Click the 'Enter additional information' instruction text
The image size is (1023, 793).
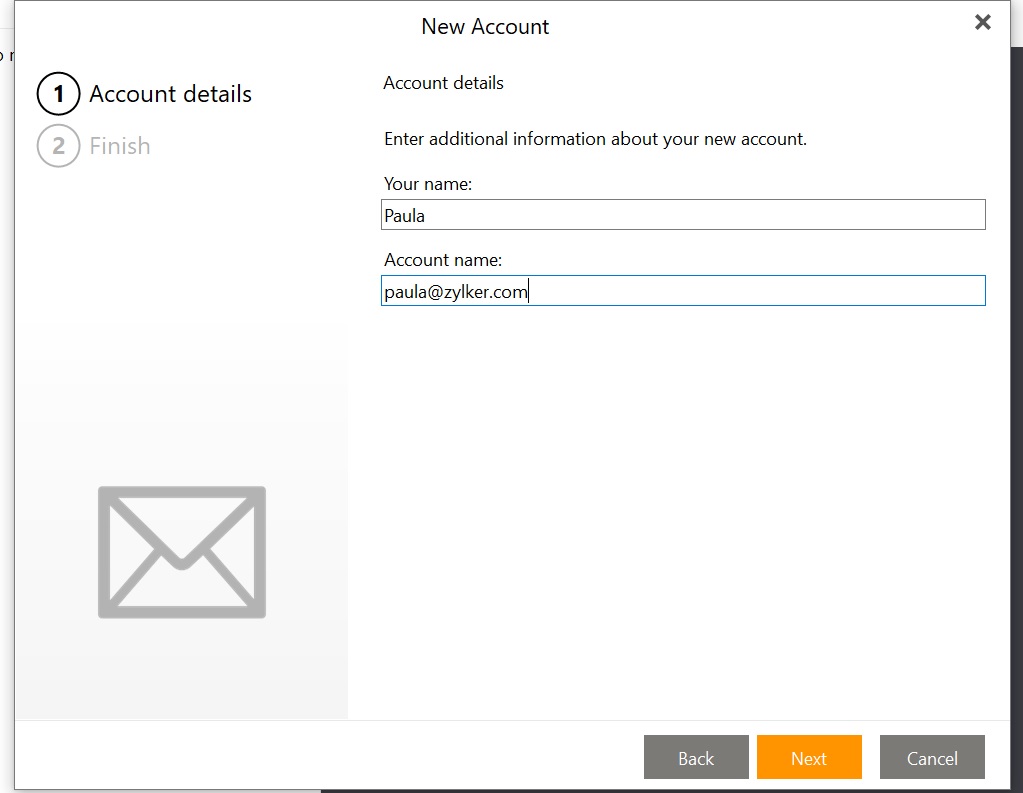coord(595,139)
